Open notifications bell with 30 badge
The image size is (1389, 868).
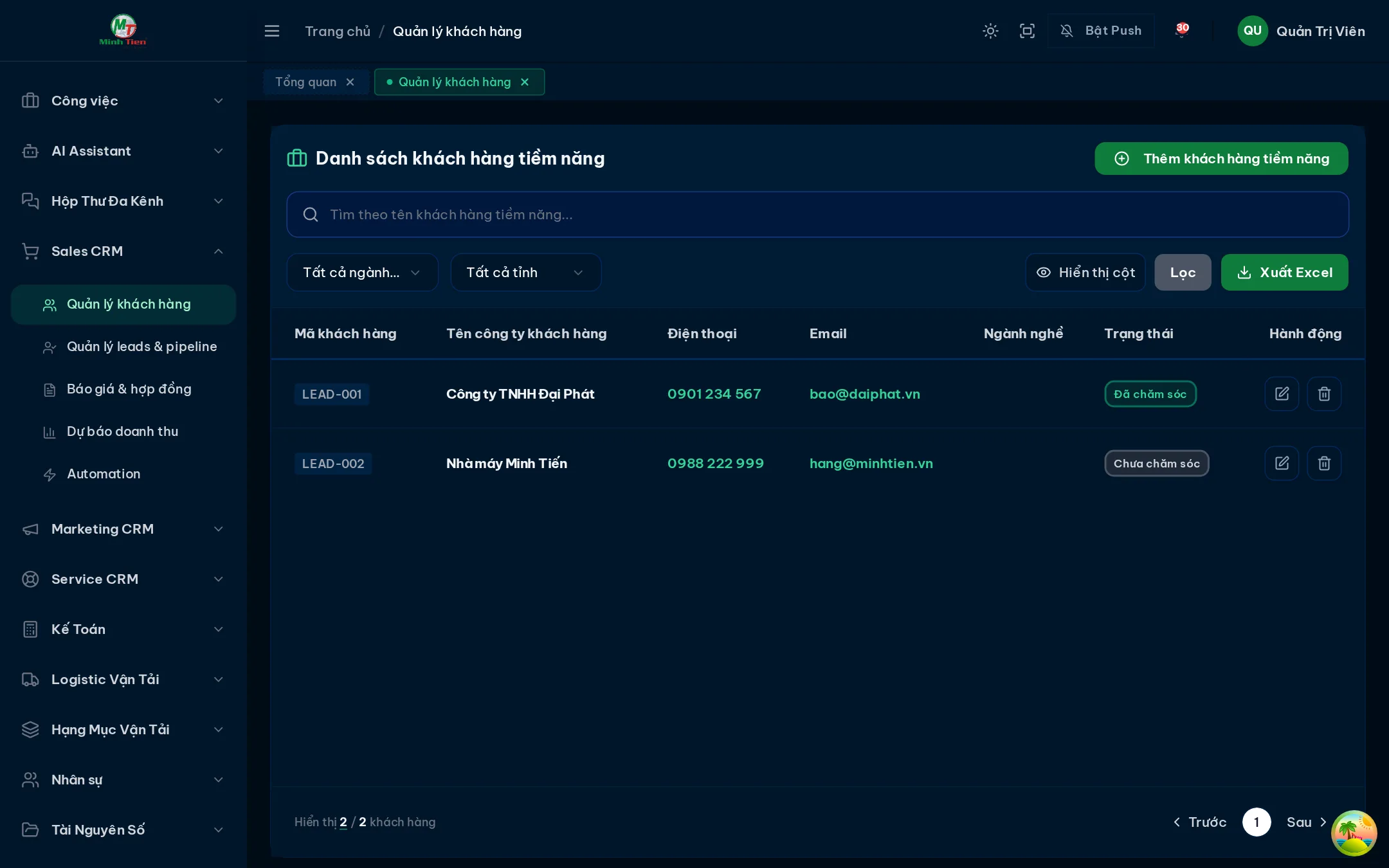pyautogui.click(x=1181, y=31)
